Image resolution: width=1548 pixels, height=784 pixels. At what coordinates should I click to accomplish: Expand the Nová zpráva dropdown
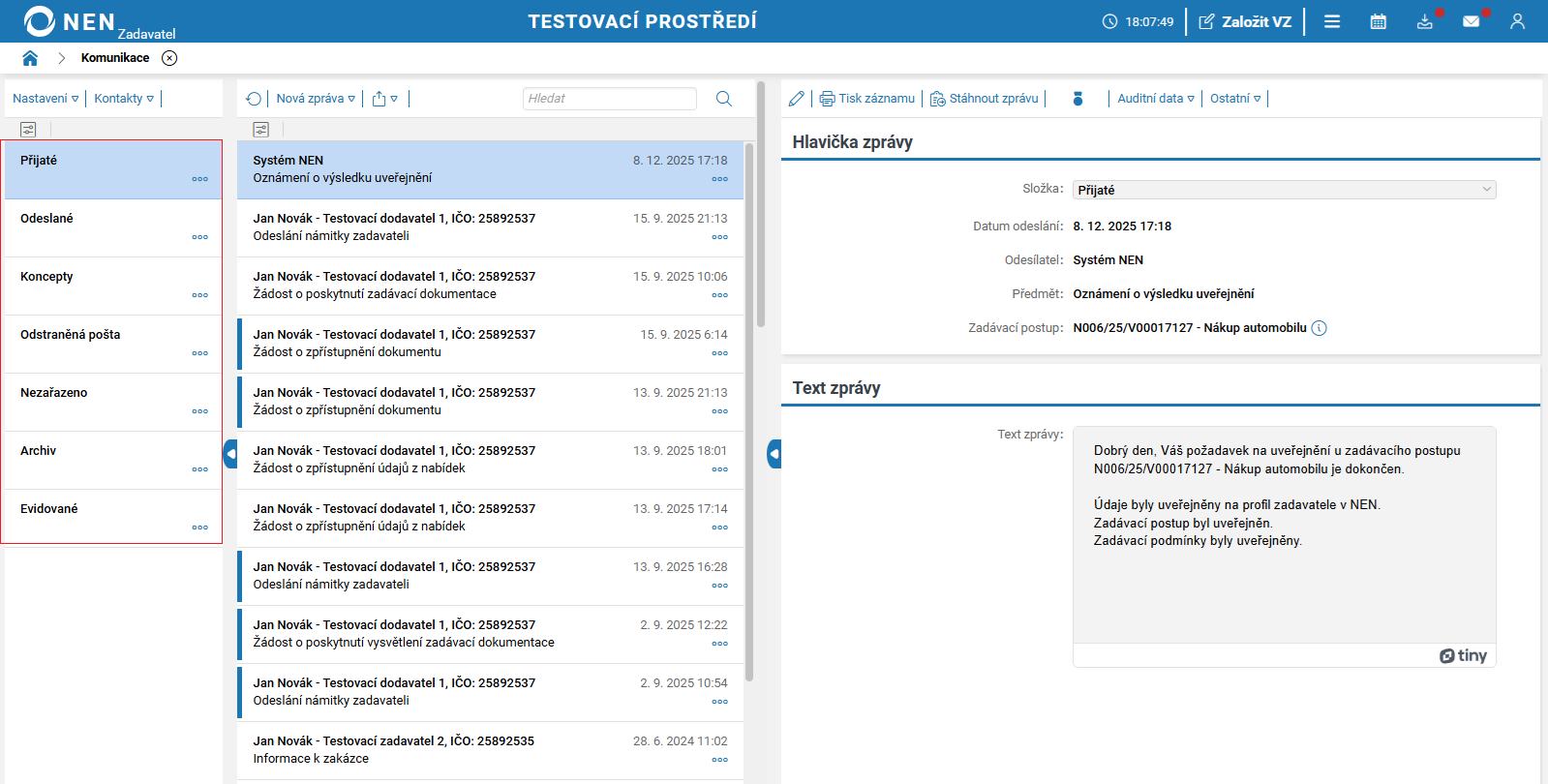[x=316, y=99]
